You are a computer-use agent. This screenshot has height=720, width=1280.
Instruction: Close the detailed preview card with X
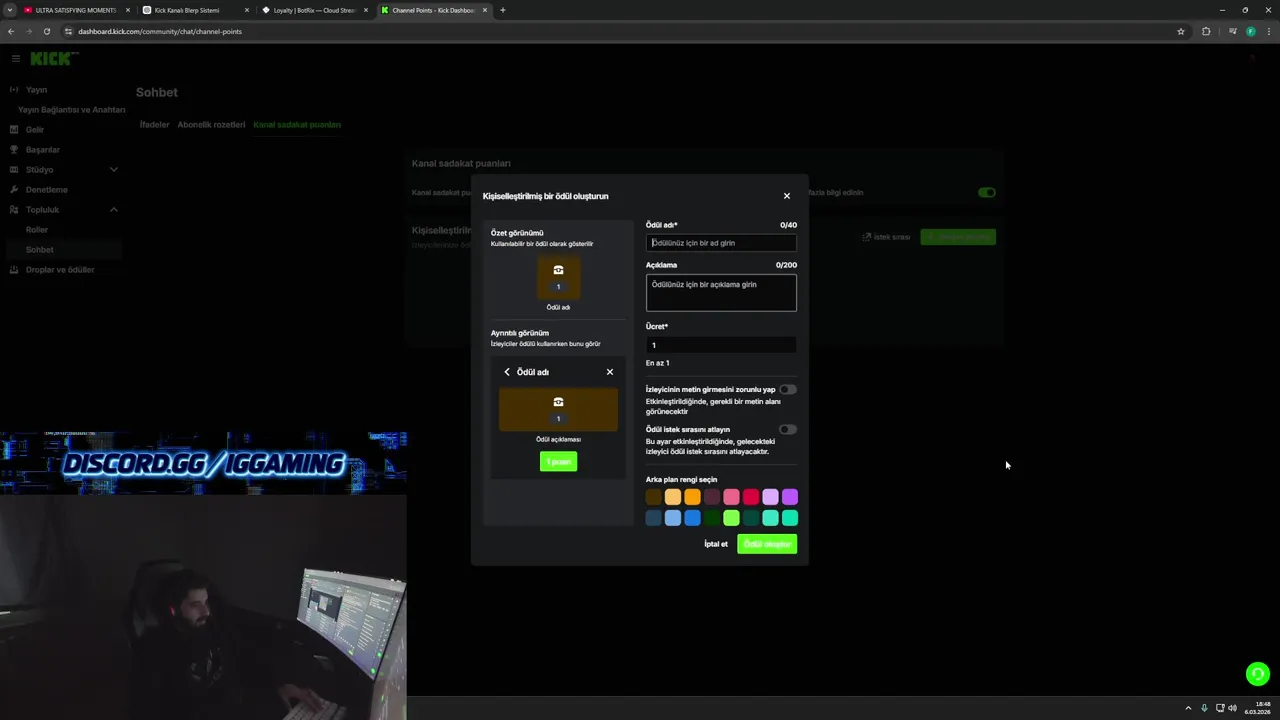coord(610,372)
